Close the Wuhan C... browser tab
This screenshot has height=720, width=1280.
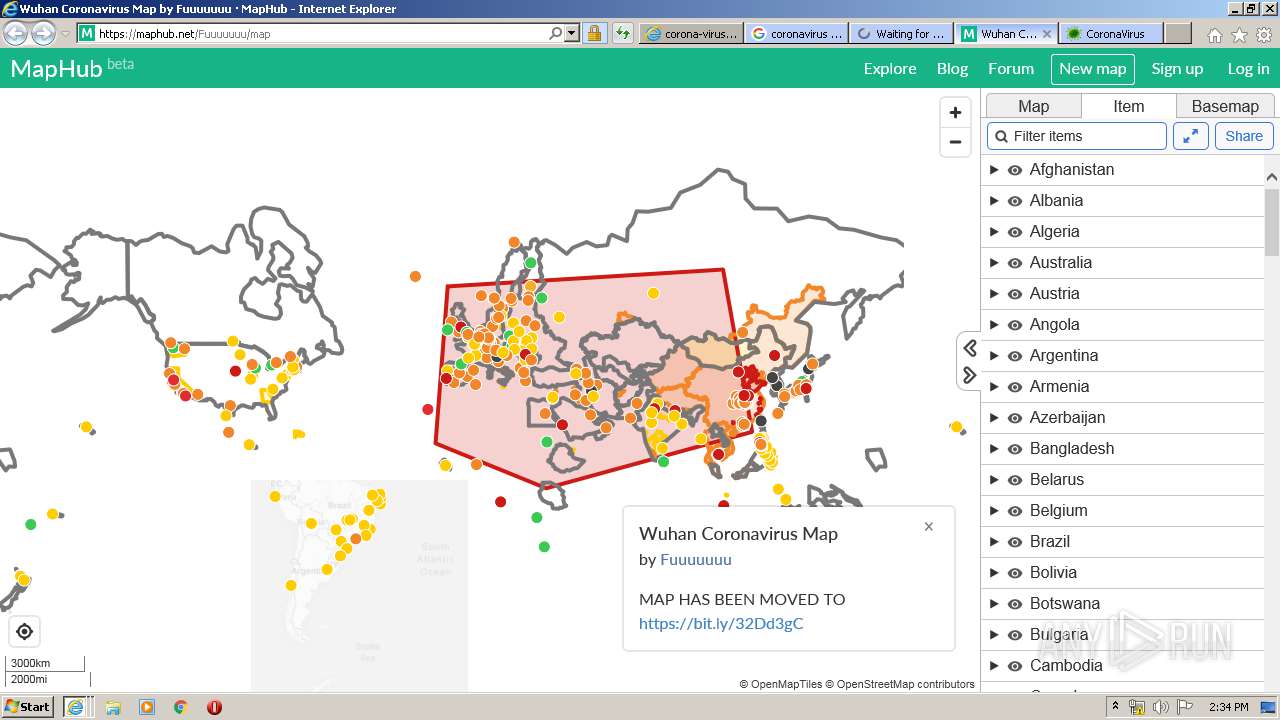coord(1047,33)
